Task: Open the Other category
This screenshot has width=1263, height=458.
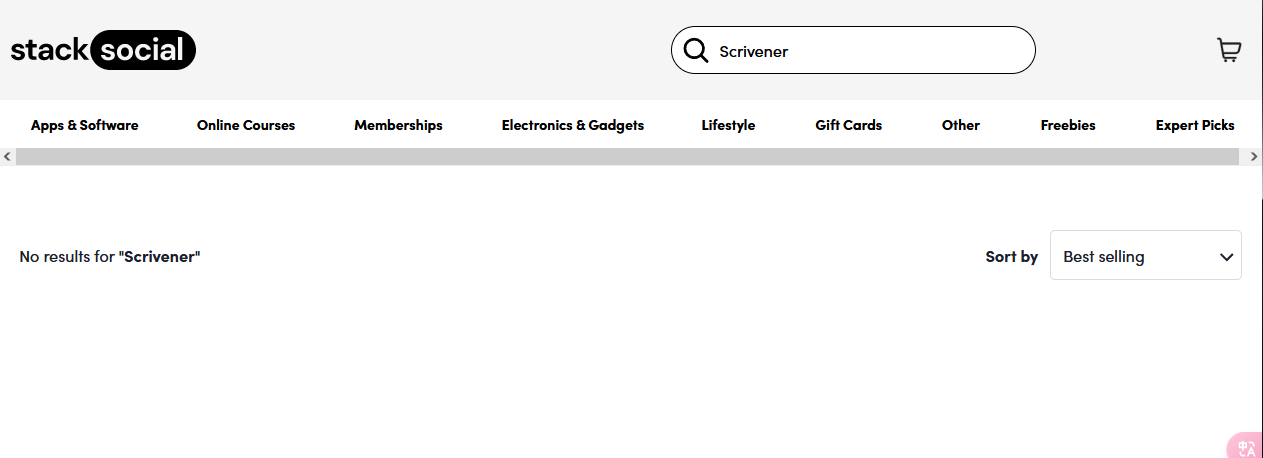Action: coord(961,125)
